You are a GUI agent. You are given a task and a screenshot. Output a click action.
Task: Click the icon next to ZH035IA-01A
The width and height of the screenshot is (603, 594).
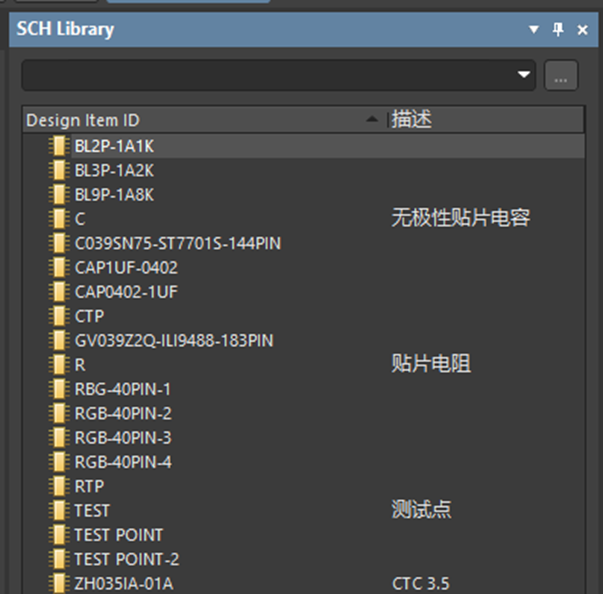[x=59, y=583]
